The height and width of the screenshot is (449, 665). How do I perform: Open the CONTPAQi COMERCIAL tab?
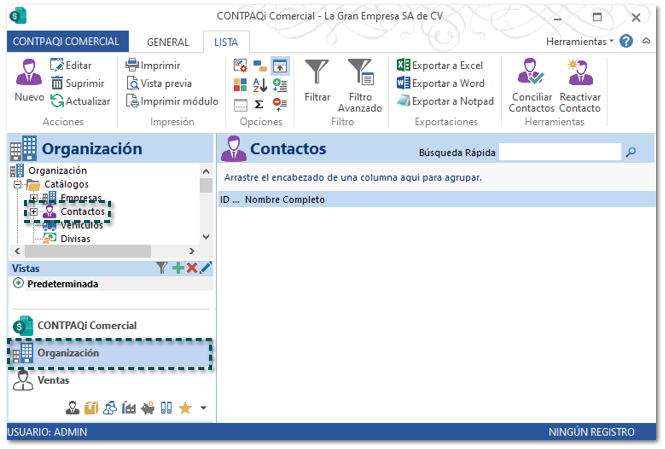66,42
